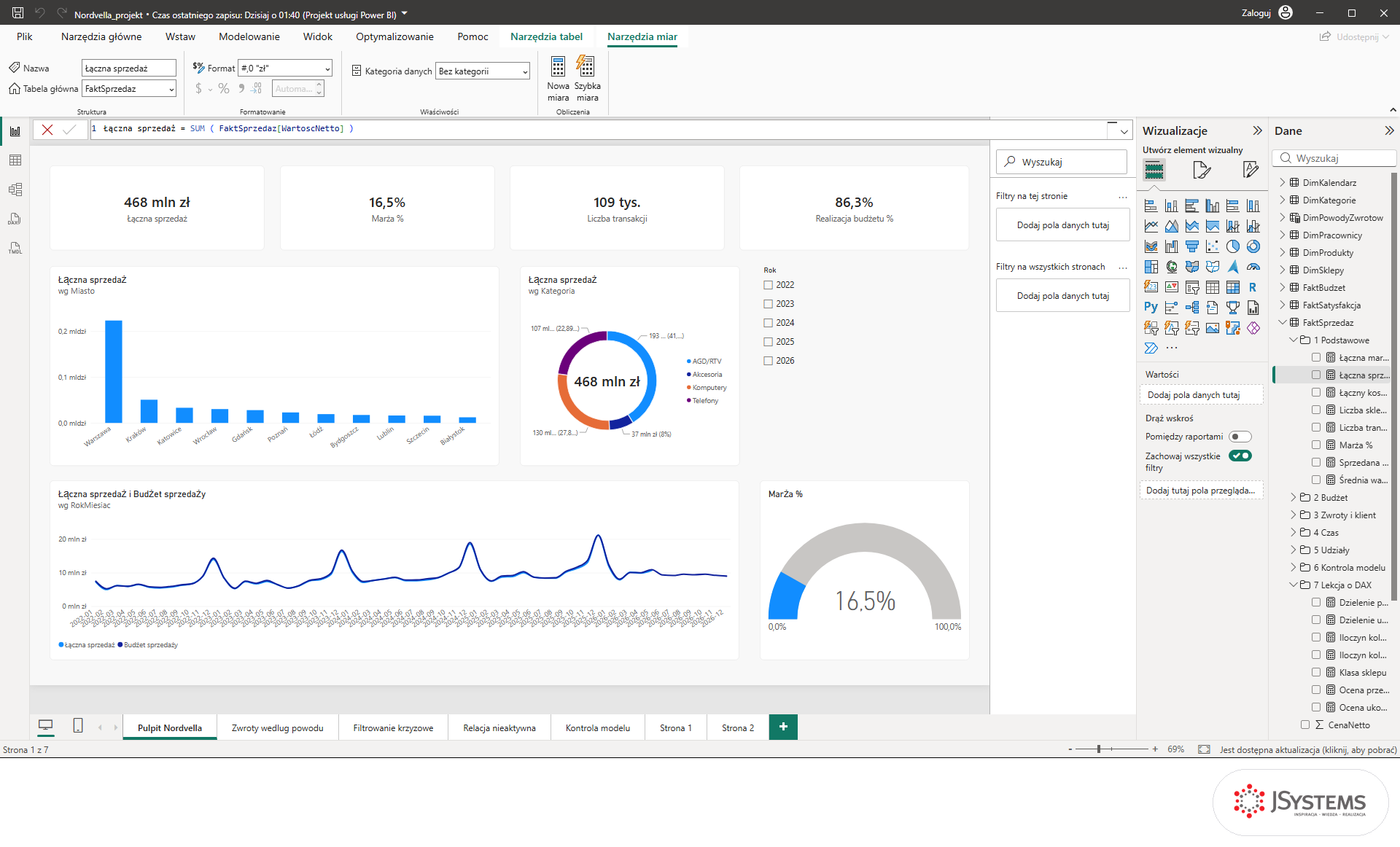The height and width of the screenshot is (847, 1400).
Task: Select the donut chart visual icon
Action: point(1253,246)
